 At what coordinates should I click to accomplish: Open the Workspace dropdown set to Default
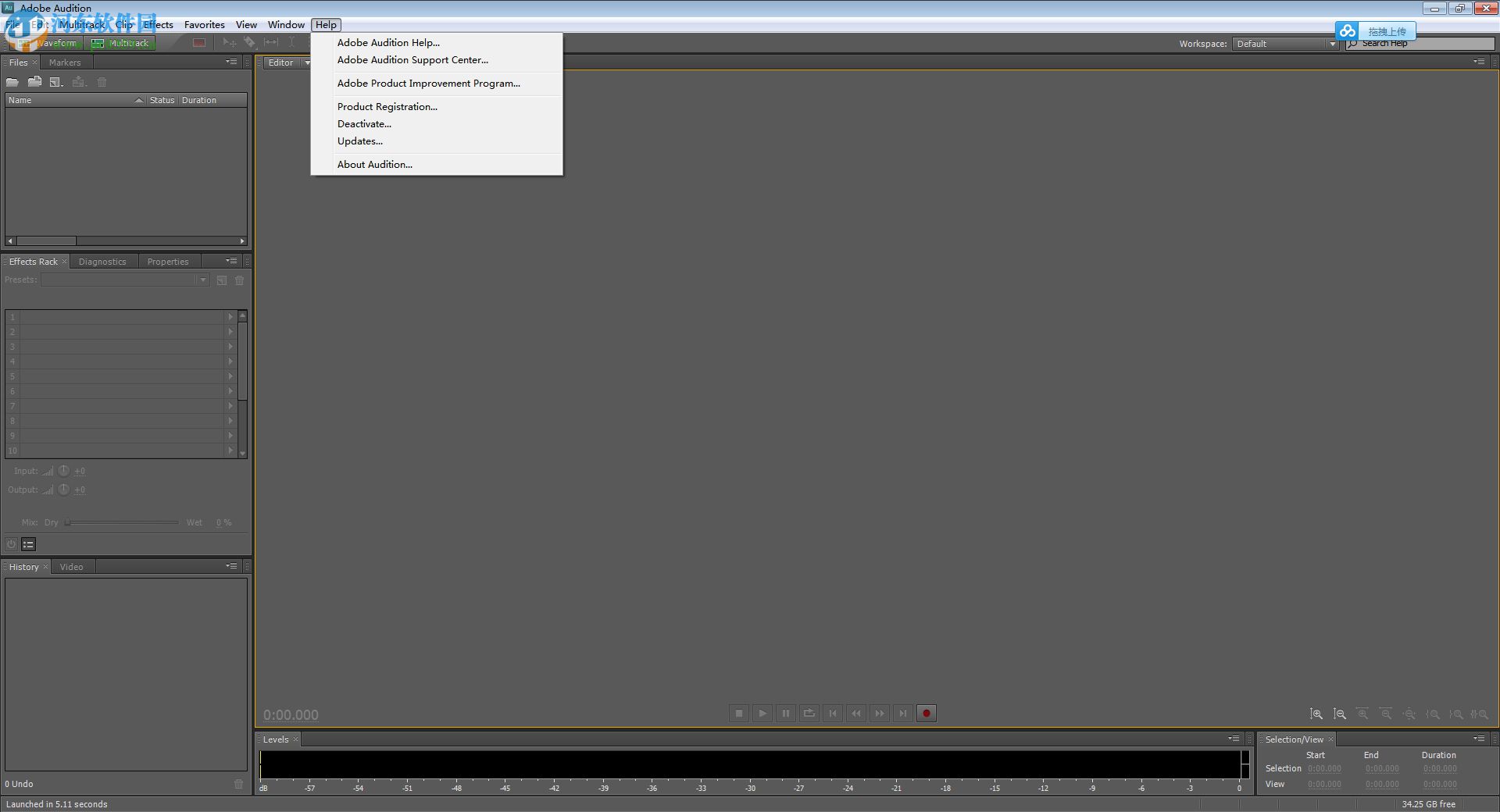[1284, 43]
